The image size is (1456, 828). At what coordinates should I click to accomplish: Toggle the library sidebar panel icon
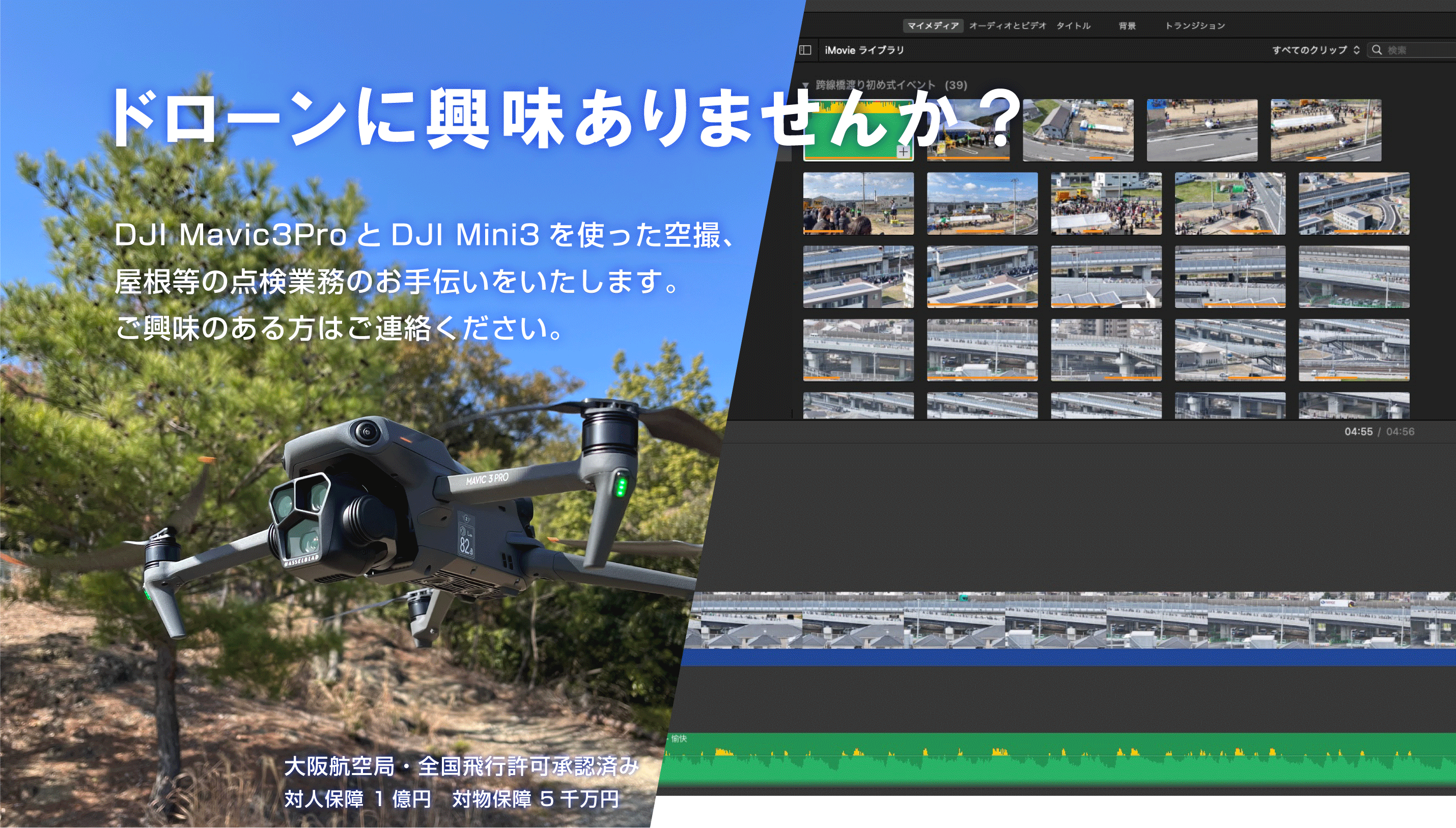805,50
